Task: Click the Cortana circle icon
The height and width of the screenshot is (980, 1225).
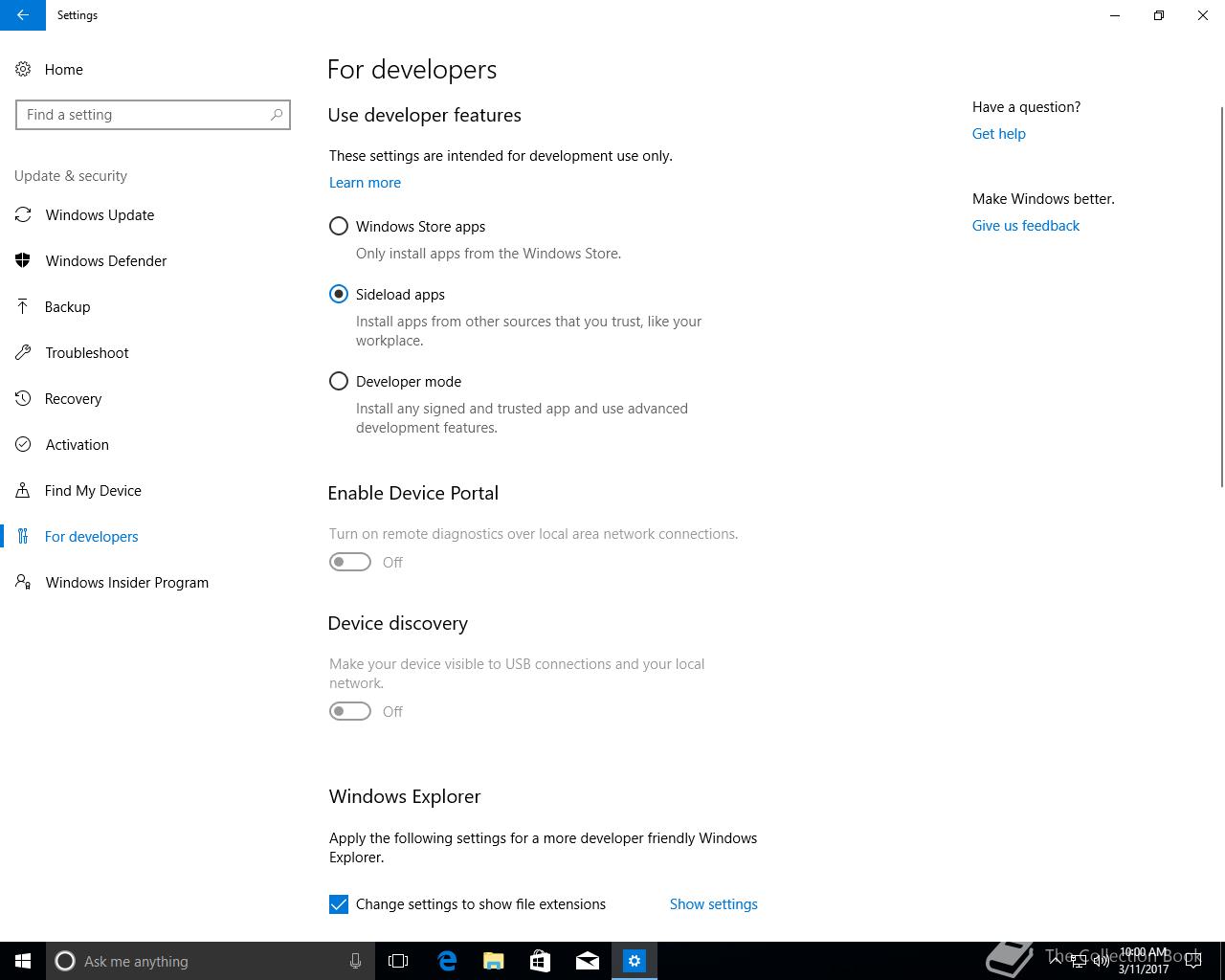Action: pyautogui.click(x=65, y=961)
